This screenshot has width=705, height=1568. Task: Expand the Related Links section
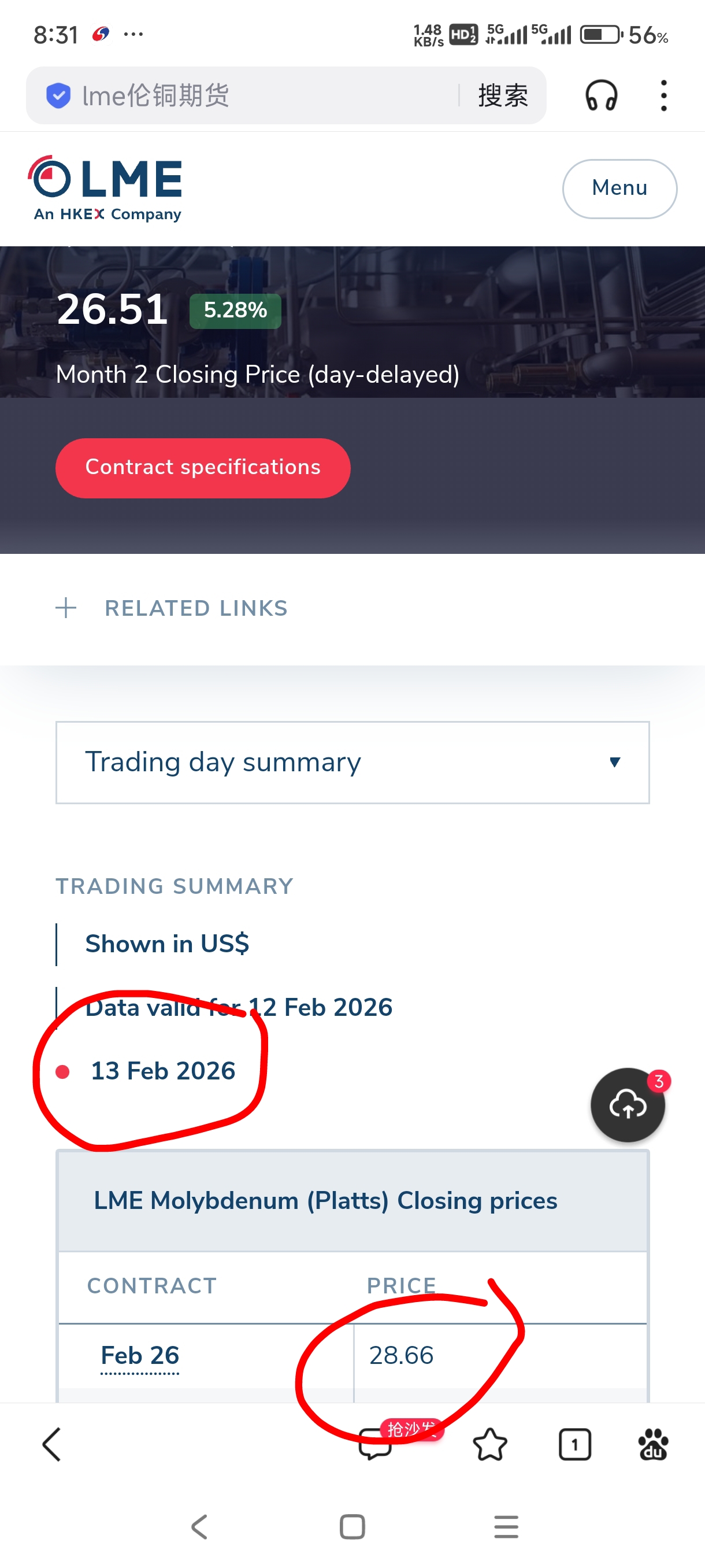(x=172, y=608)
